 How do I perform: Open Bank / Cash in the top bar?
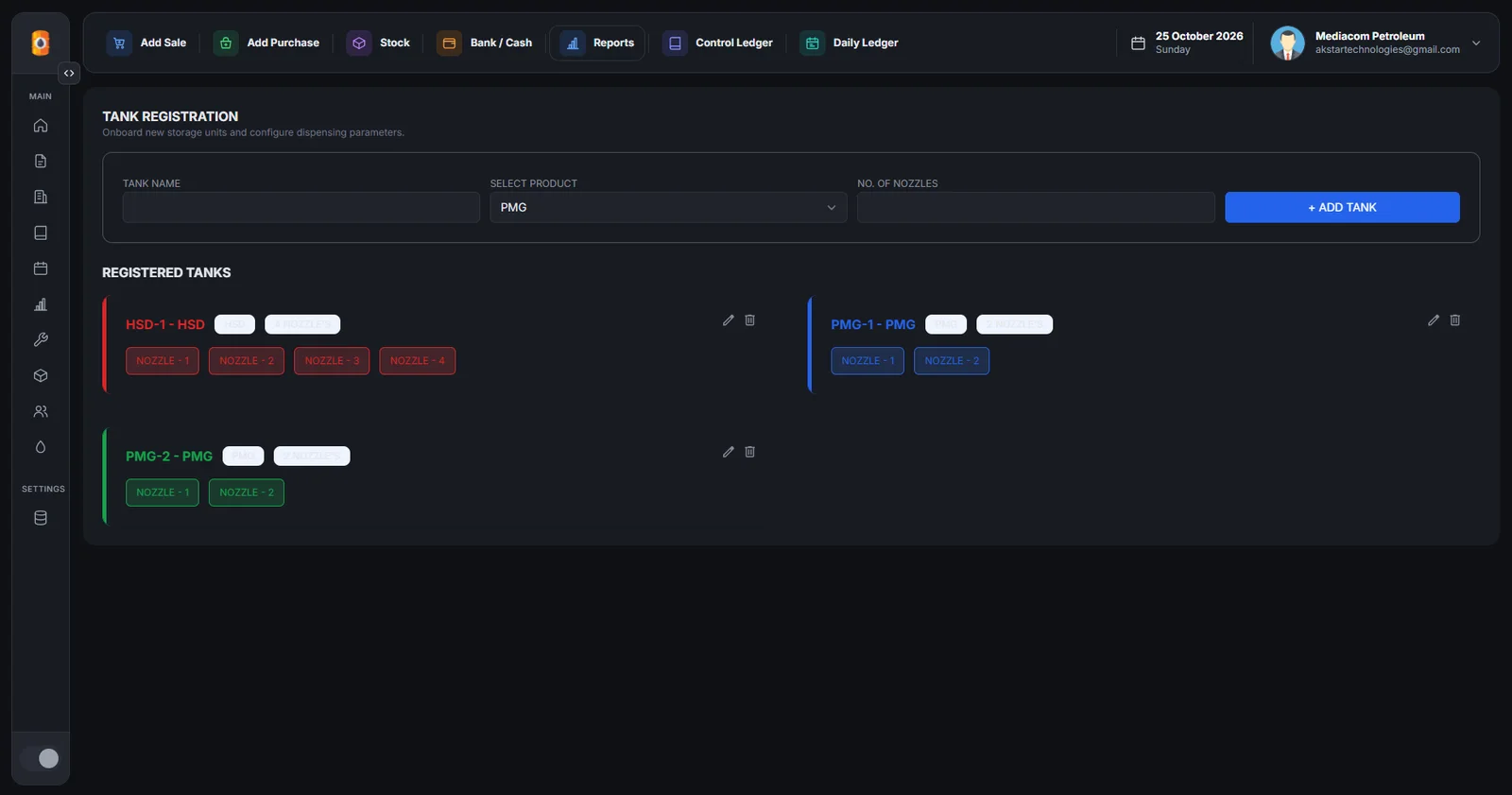(485, 43)
